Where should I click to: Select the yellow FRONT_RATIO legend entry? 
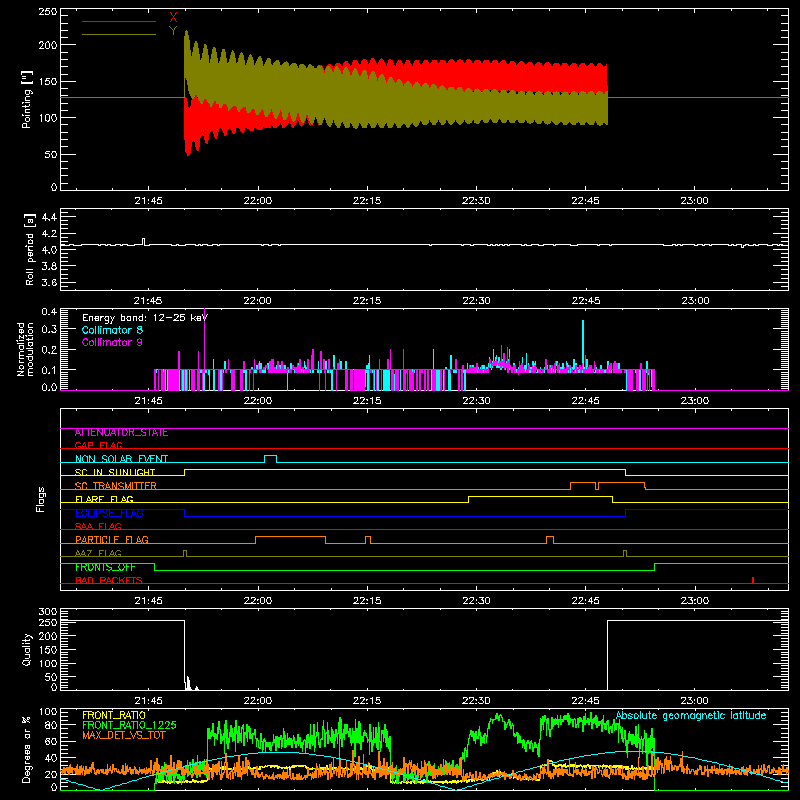[114, 715]
